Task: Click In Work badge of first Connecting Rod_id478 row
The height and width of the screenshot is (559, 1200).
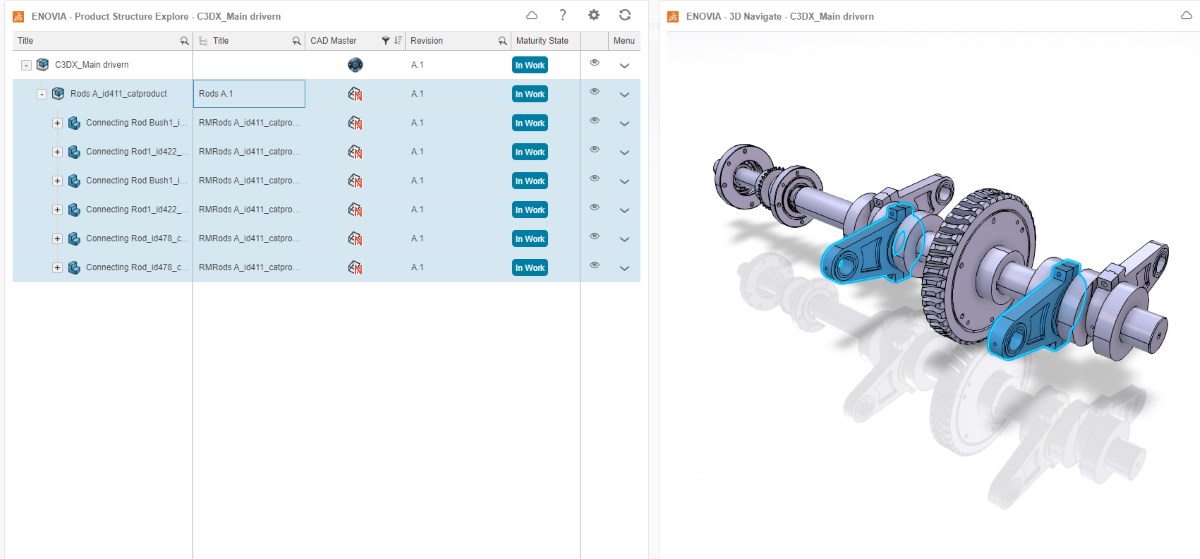Action: [x=530, y=239]
